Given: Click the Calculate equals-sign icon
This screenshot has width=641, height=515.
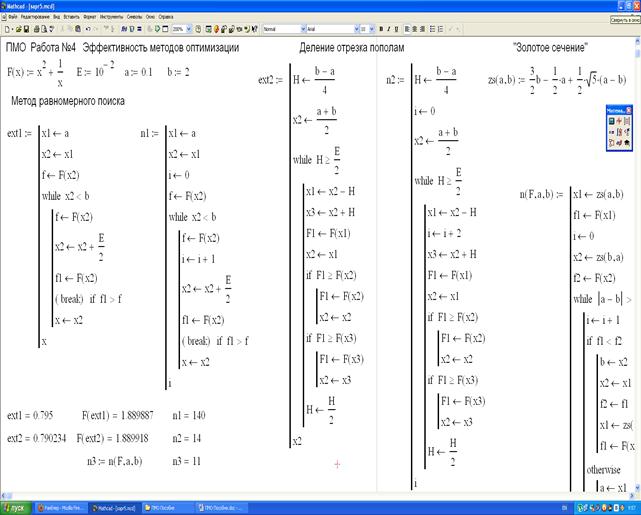Looking at the screenshot, I should point(139,29).
